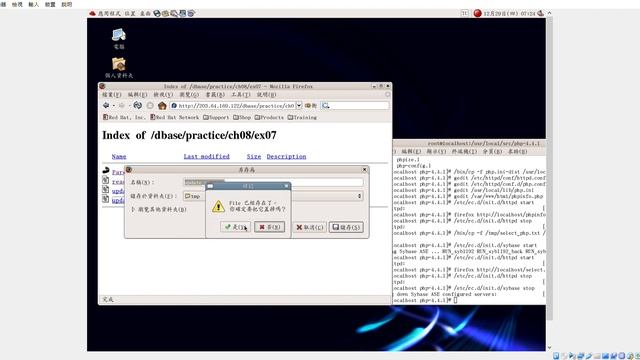640x360 pixels.
Task: Open the Red Hat Network bookmark
Action: coord(174,117)
